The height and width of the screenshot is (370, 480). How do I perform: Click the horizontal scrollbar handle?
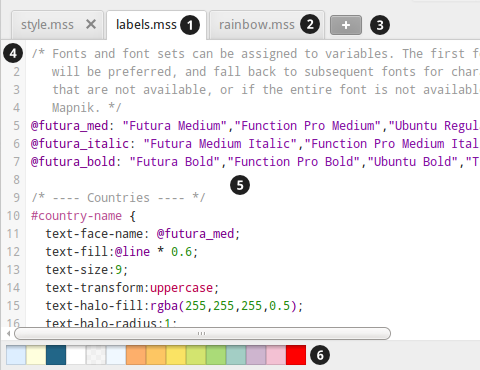click(202, 333)
